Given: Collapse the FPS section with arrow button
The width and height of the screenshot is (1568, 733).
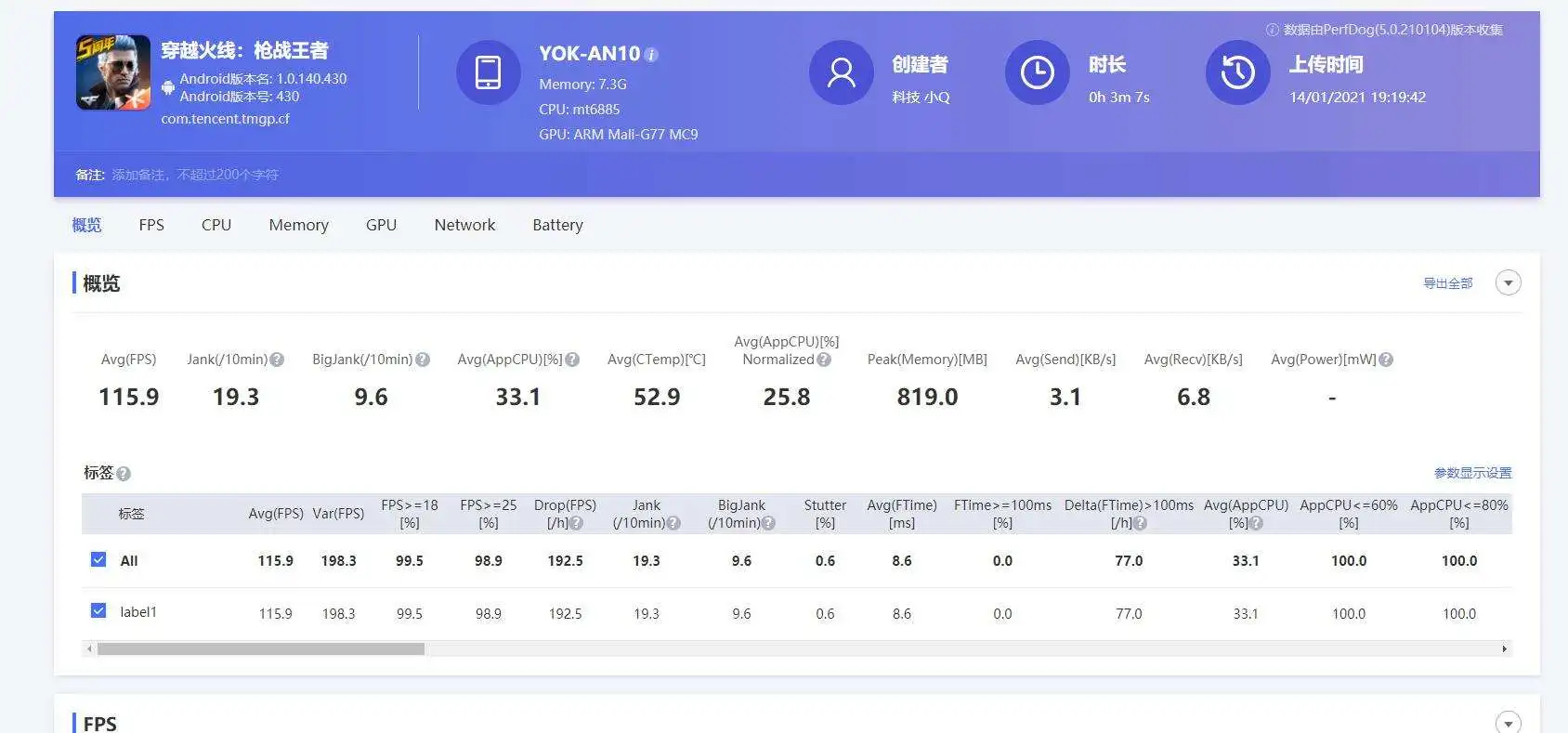Looking at the screenshot, I should coord(1509,723).
